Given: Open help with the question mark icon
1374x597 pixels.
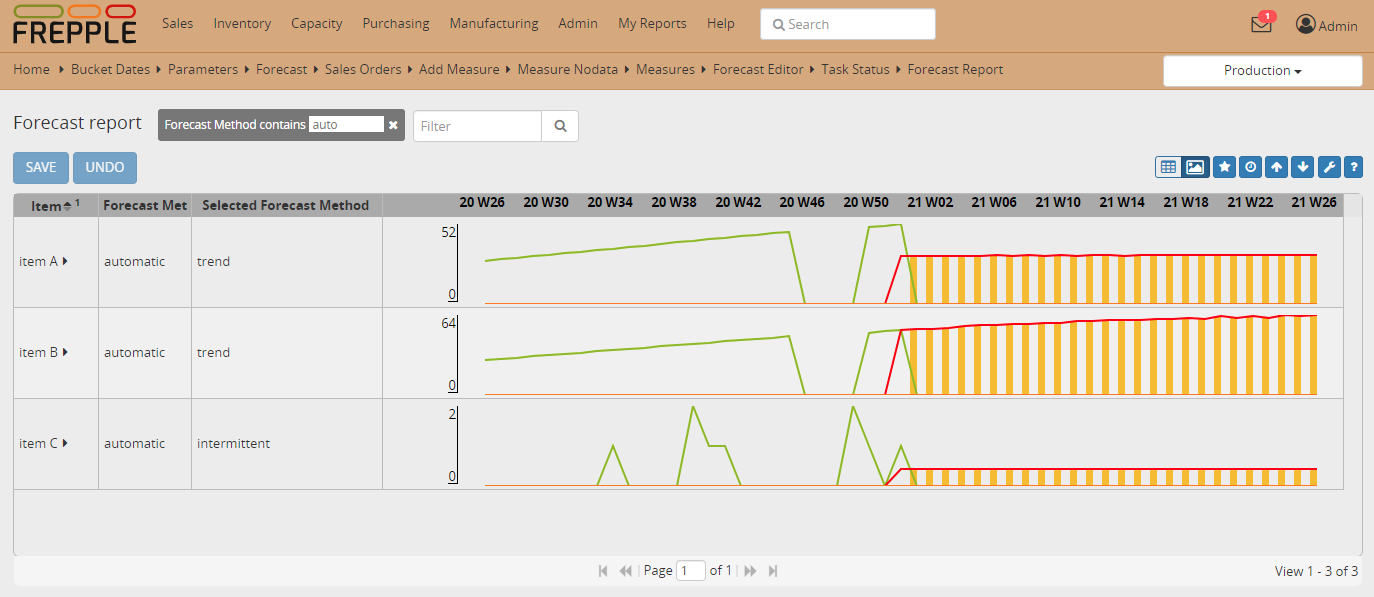Looking at the screenshot, I should [1354, 167].
